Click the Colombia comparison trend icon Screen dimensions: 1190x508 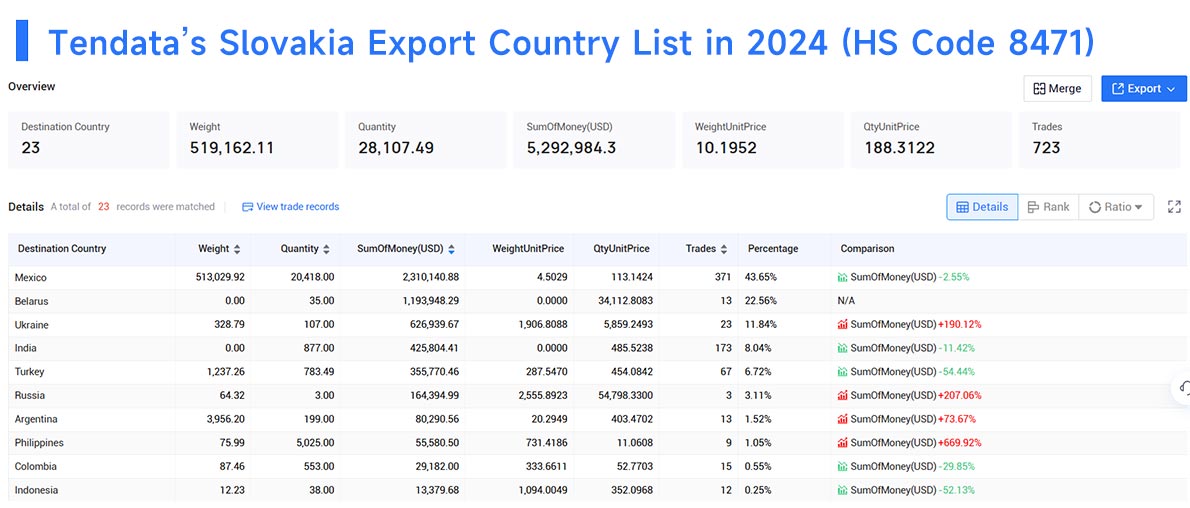(842, 466)
